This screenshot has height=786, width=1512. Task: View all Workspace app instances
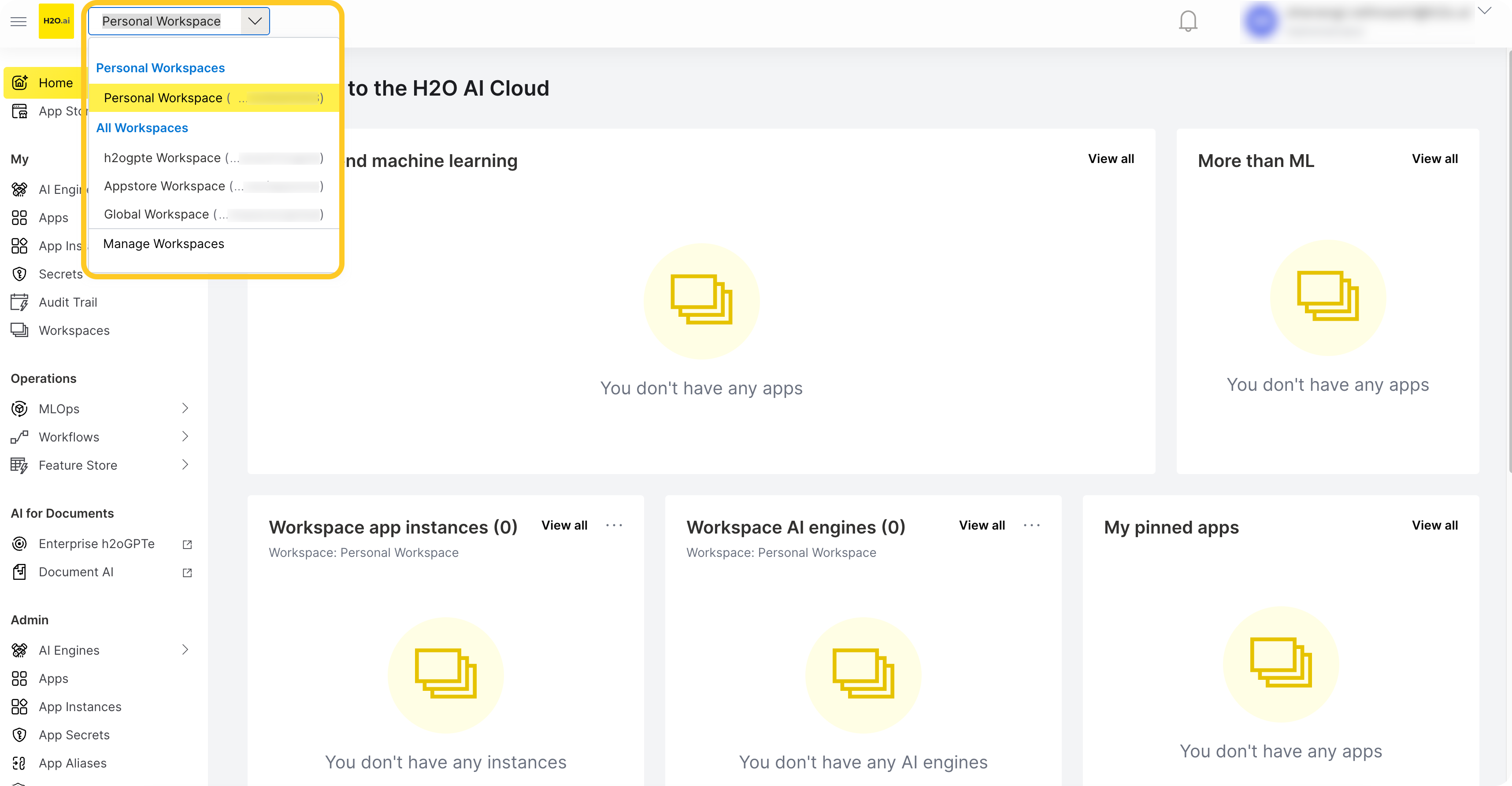[x=564, y=525]
